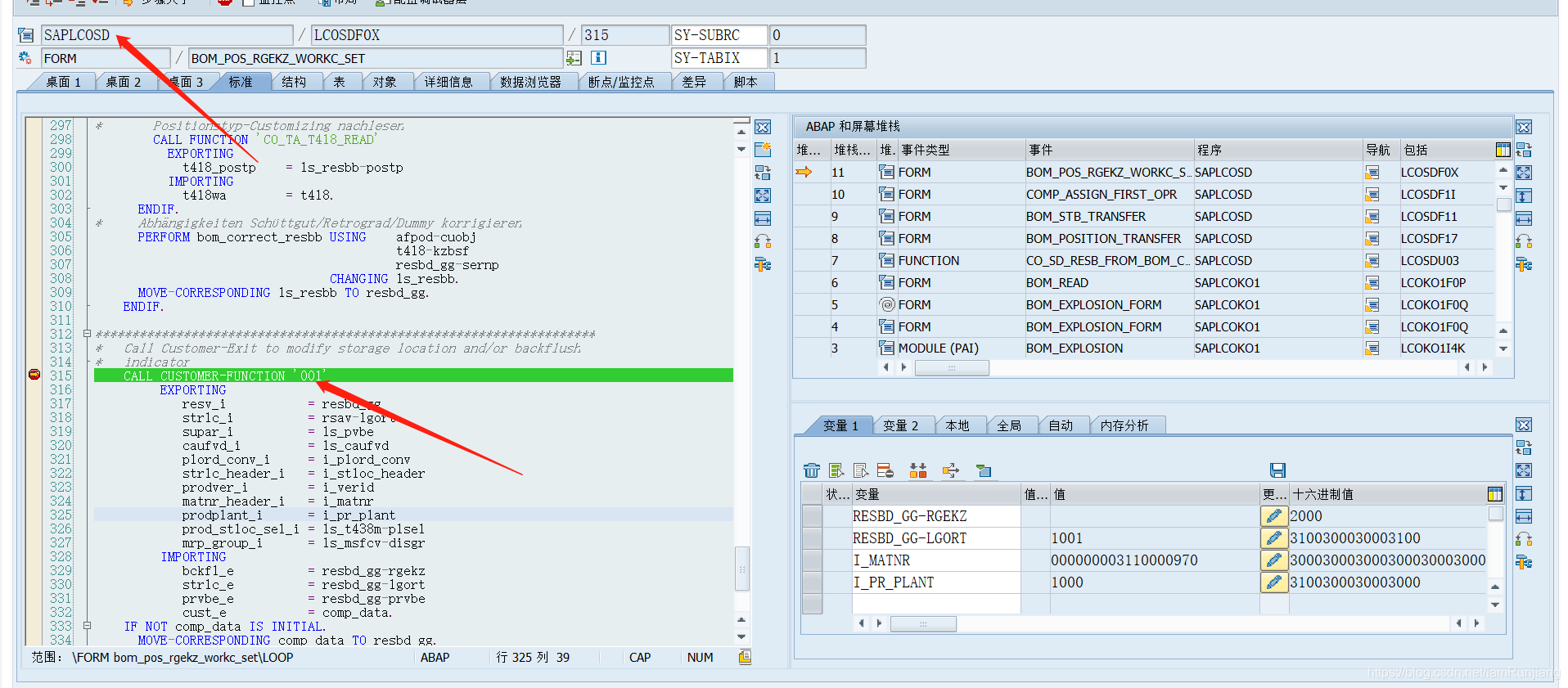This screenshot has width=1568, height=688.
Task: Select the BOM_POSITION_TRANSFER stack entry
Action: pyautogui.click(x=1103, y=239)
